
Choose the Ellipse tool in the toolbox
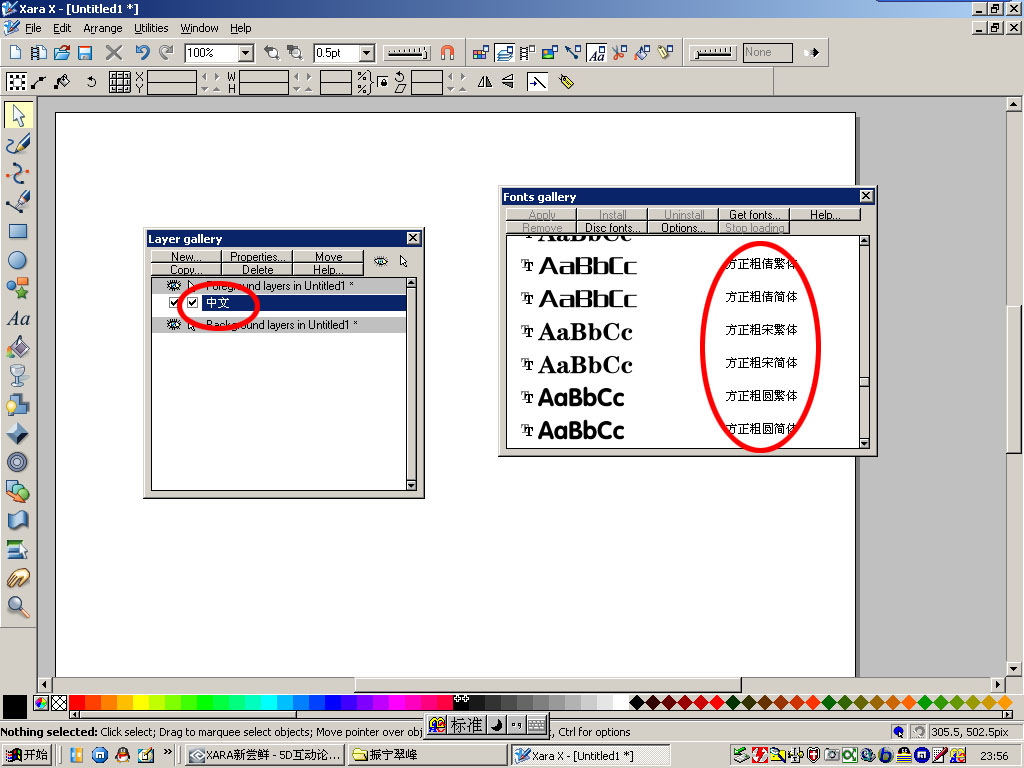coord(18,260)
